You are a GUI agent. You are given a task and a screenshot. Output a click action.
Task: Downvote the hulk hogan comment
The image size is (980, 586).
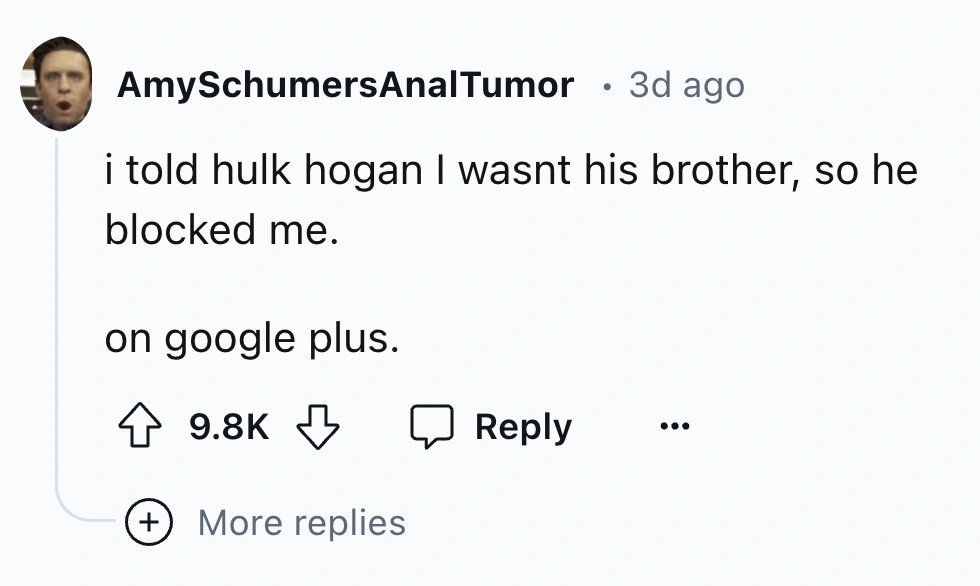(319, 427)
